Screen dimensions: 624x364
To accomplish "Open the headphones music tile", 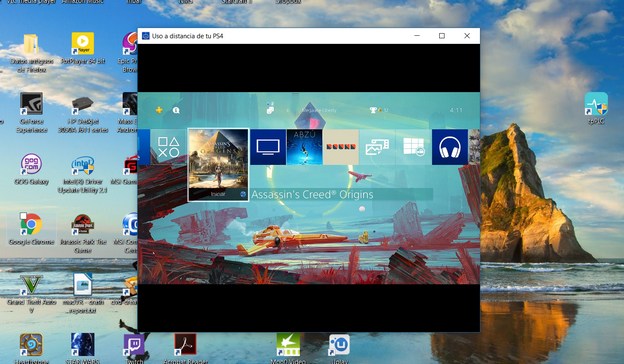I will pos(450,147).
